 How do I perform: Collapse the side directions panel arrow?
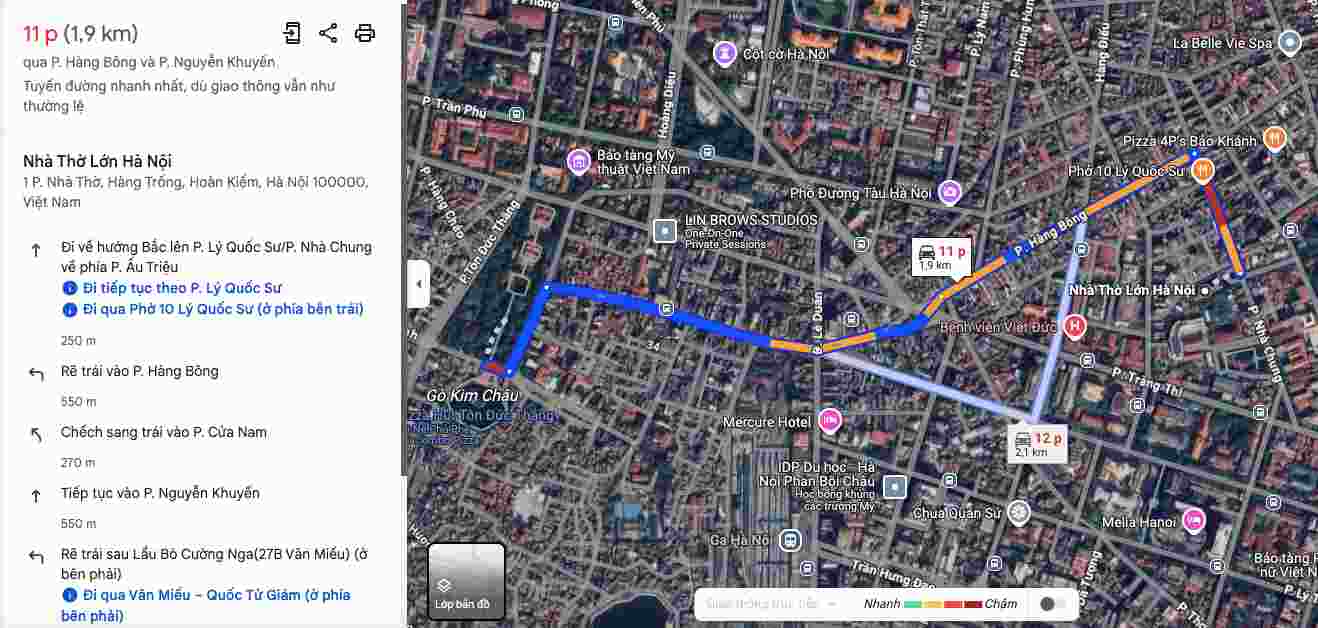click(419, 284)
